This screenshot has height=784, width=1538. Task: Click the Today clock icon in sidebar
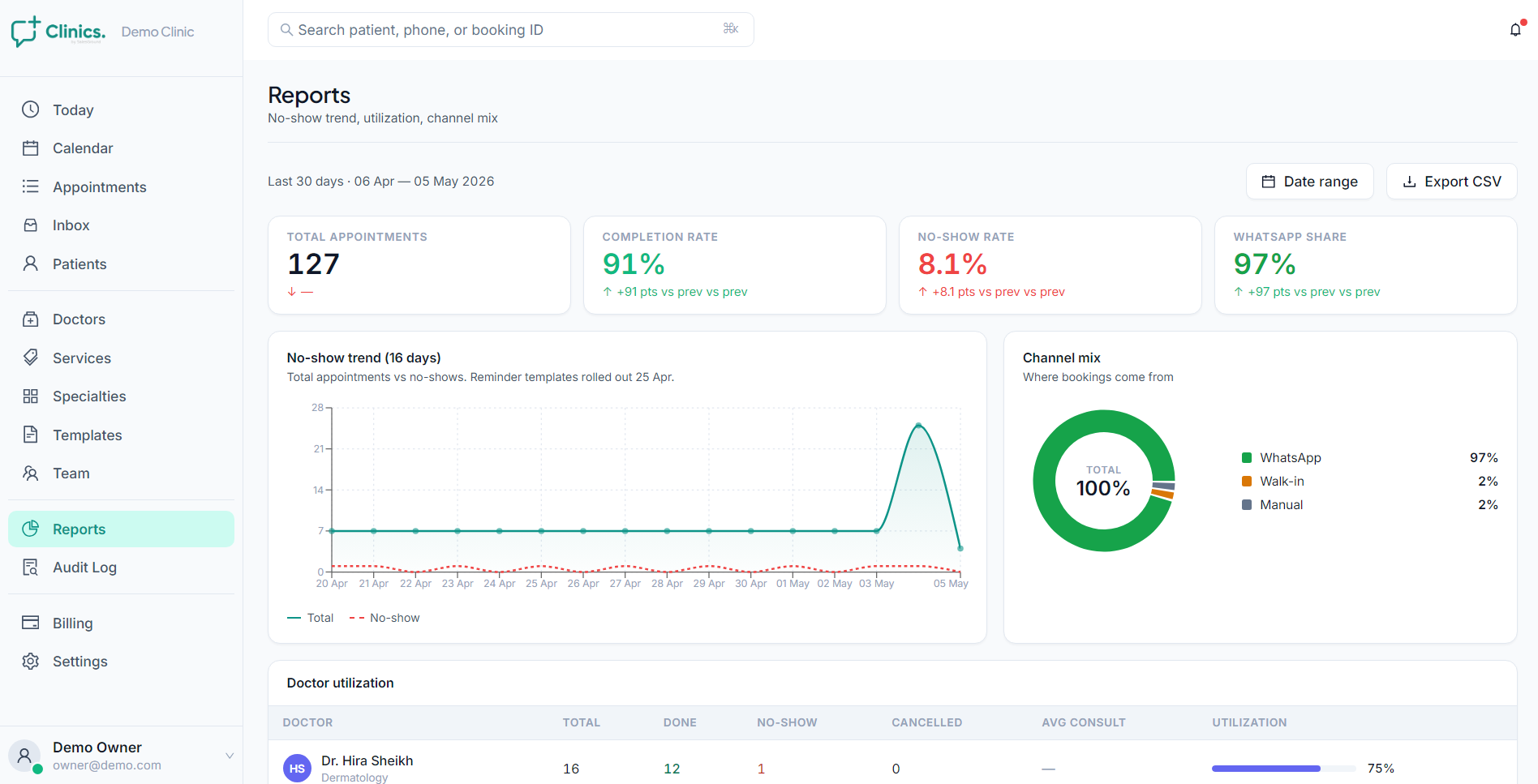(x=31, y=109)
